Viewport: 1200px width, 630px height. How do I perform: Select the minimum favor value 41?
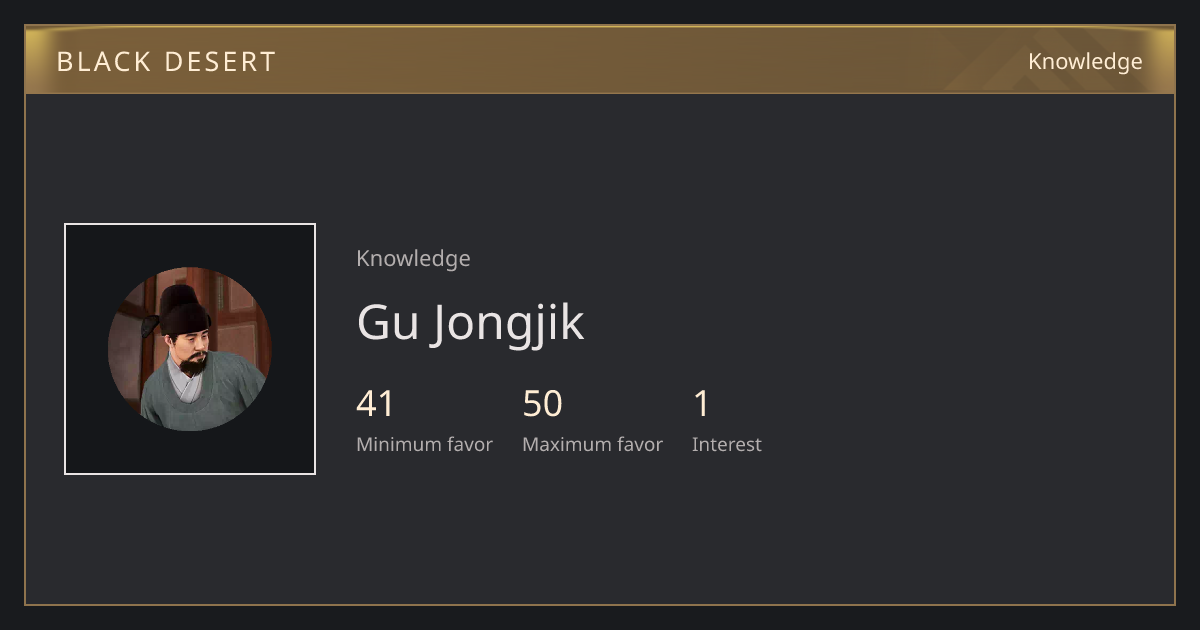click(x=375, y=403)
